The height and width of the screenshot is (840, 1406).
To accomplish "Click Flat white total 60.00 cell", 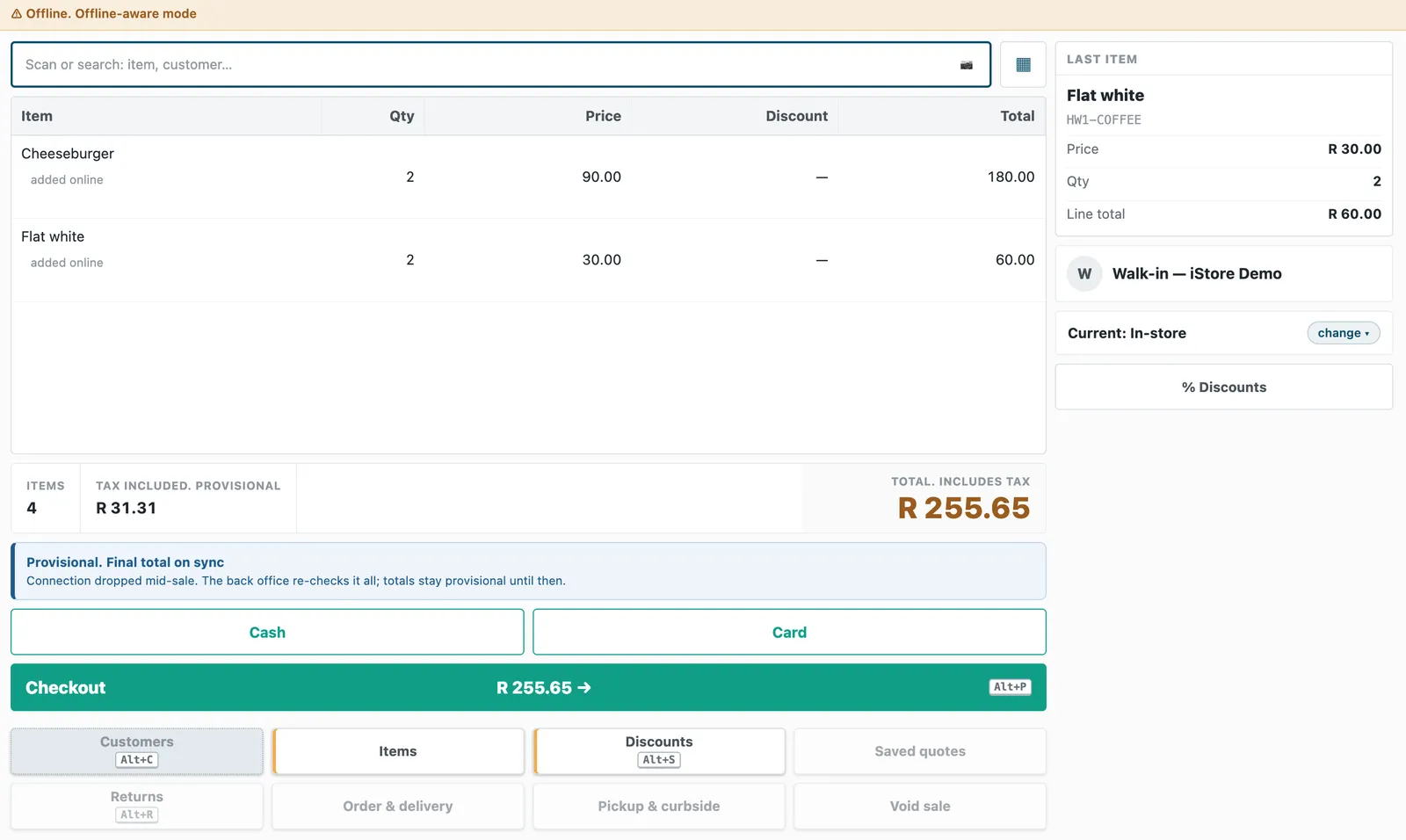I will point(1015,260).
